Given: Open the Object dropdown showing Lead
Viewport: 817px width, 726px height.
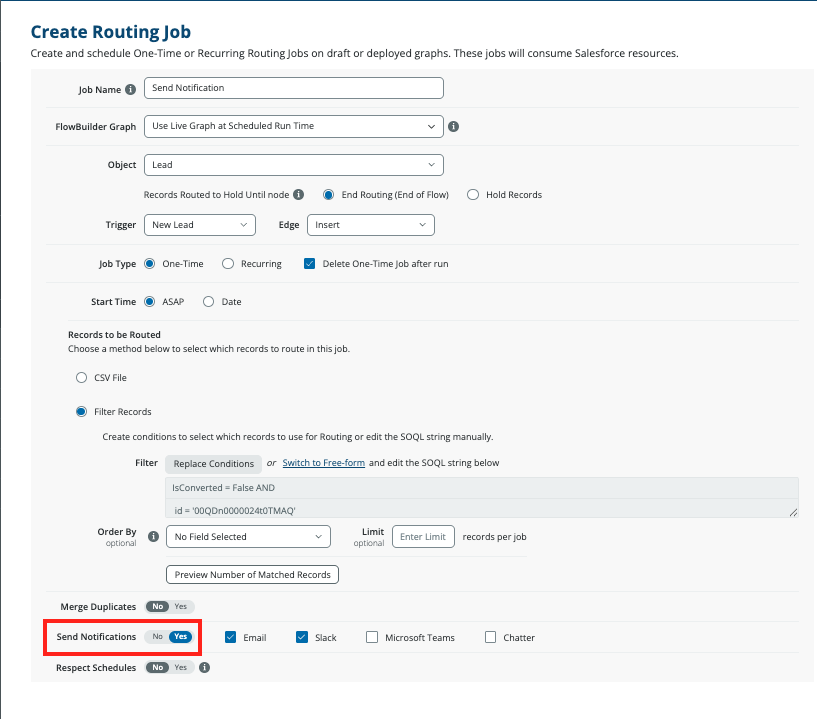Looking at the screenshot, I should tap(294, 165).
